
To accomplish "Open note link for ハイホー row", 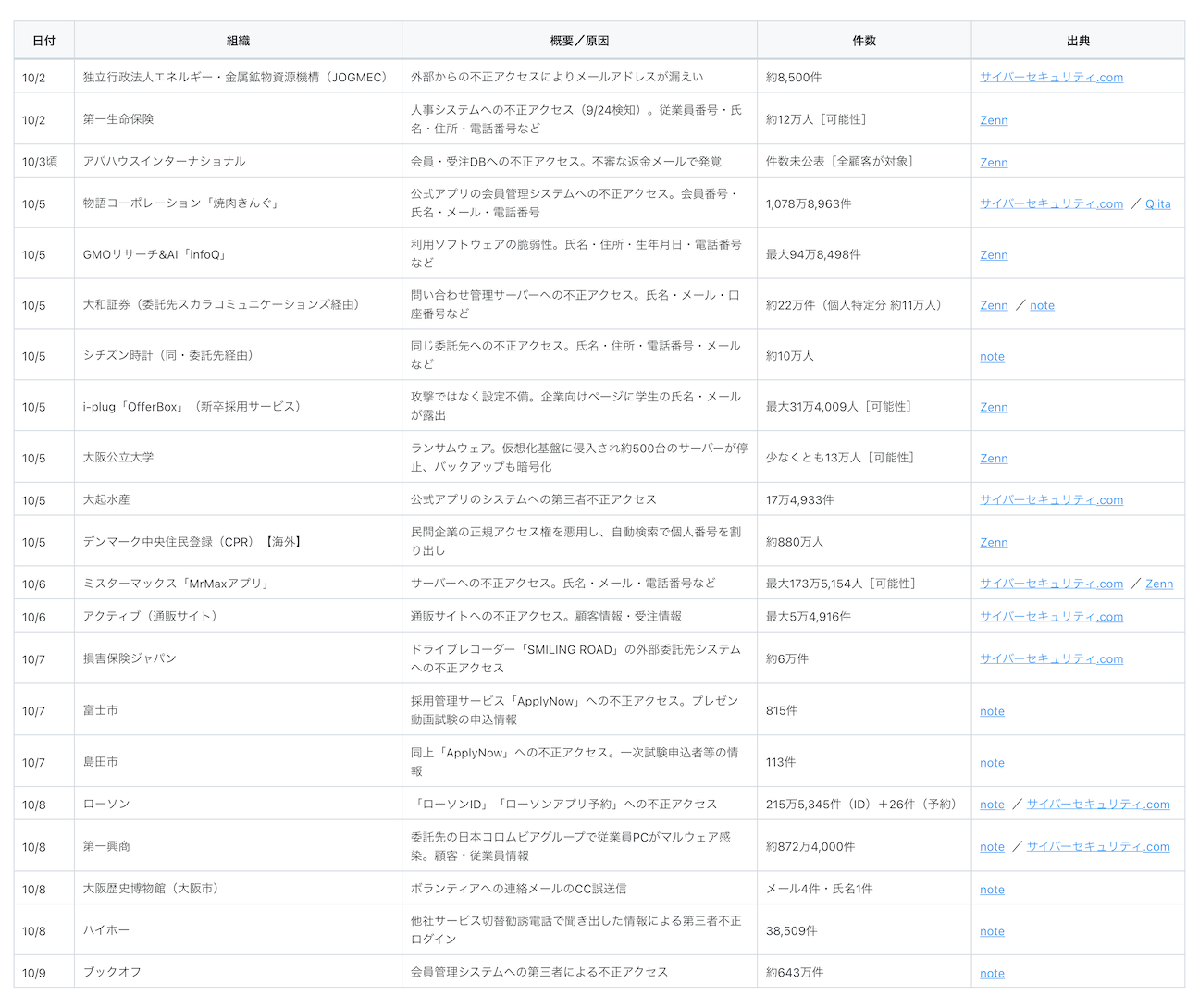I will 992,932.
